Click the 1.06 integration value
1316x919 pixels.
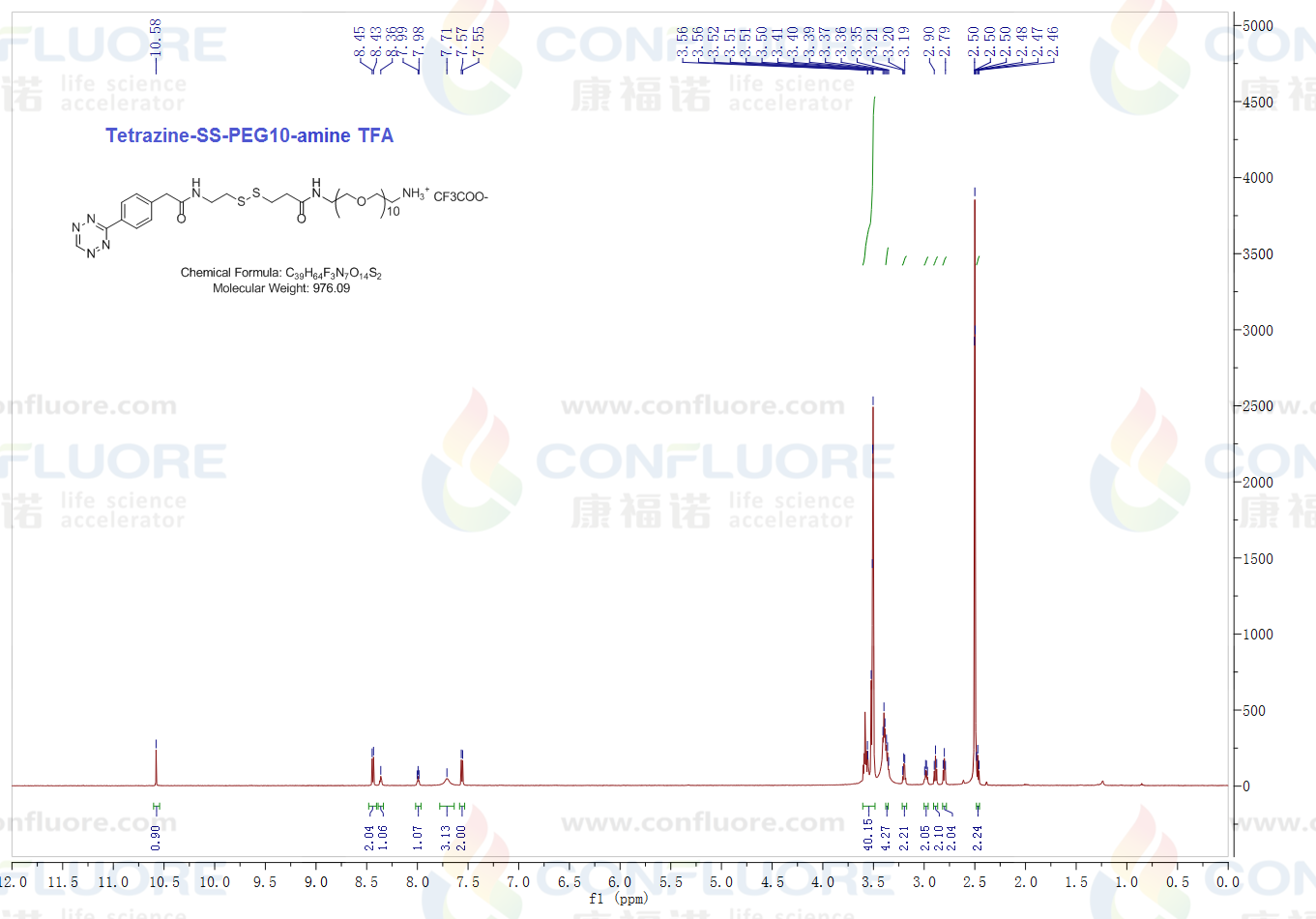click(382, 838)
